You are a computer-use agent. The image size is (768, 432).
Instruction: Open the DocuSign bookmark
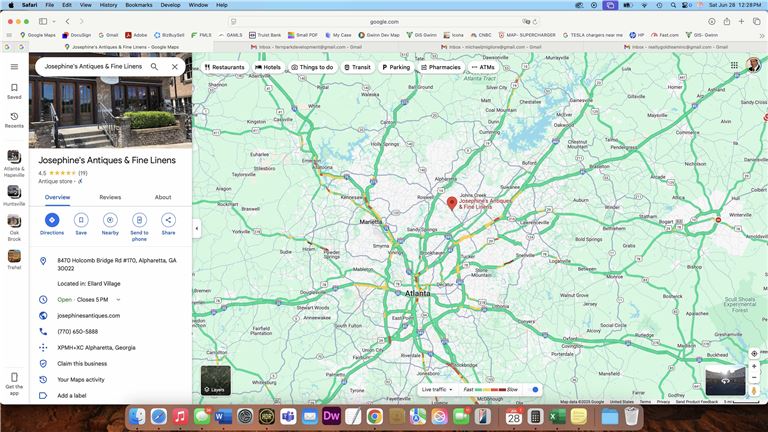click(x=77, y=35)
